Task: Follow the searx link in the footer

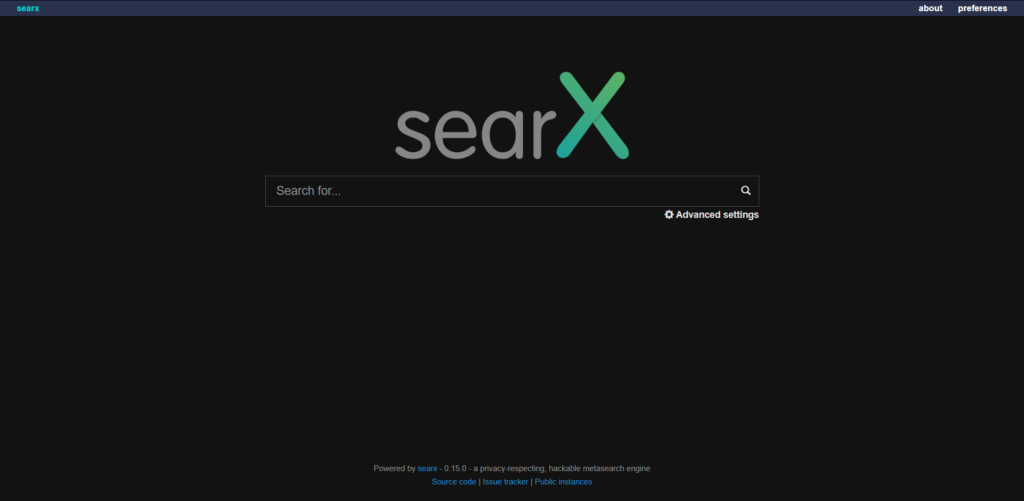Action: click(427, 468)
